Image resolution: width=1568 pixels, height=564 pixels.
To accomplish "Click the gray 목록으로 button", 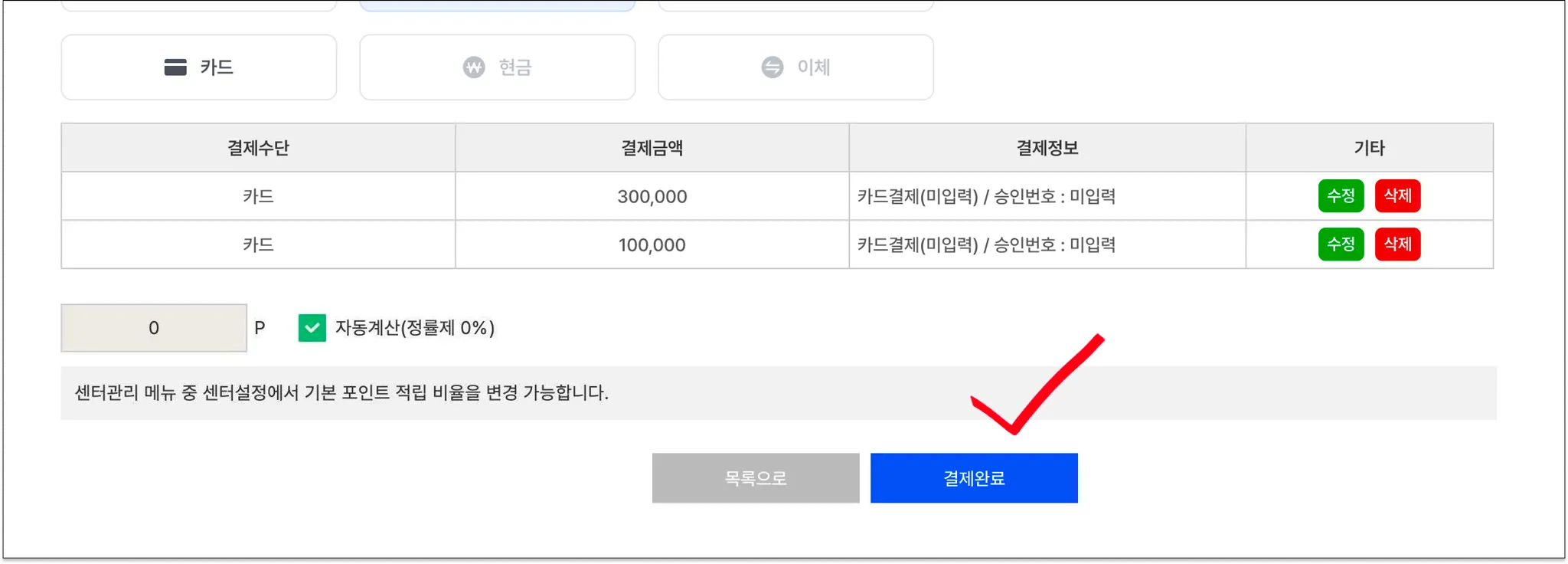I will 756,478.
